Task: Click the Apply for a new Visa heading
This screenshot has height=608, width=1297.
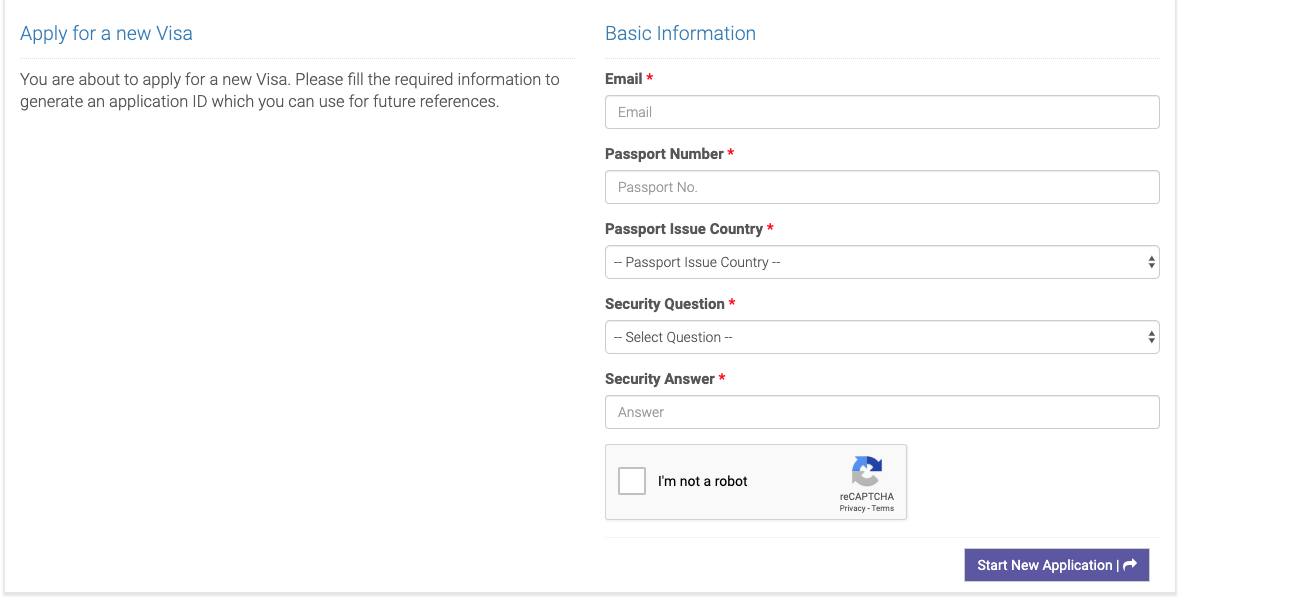Action: (106, 33)
